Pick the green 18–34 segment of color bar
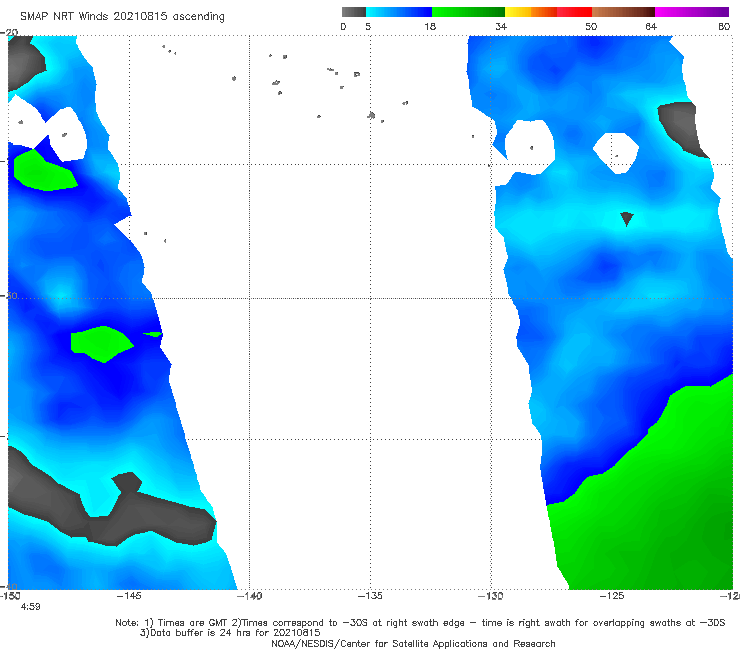740x650 pixels. [x=468, y=12]
